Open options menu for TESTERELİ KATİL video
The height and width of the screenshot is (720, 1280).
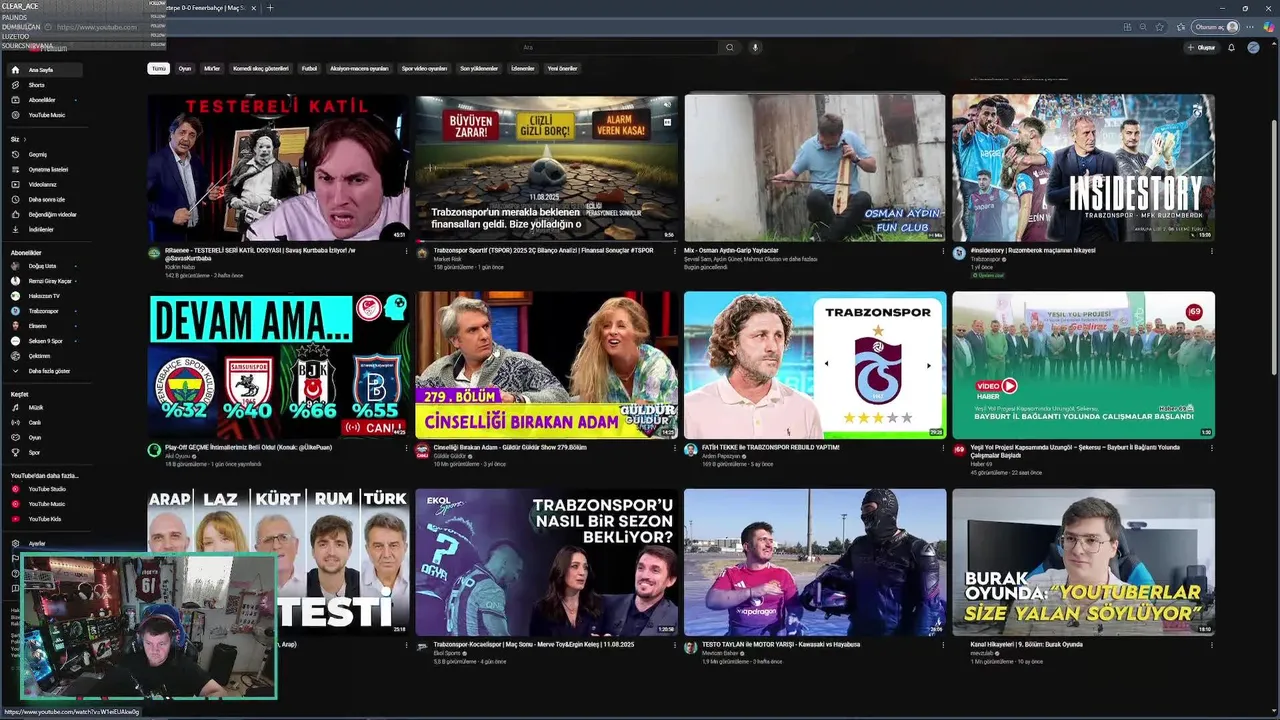(408, 252)
